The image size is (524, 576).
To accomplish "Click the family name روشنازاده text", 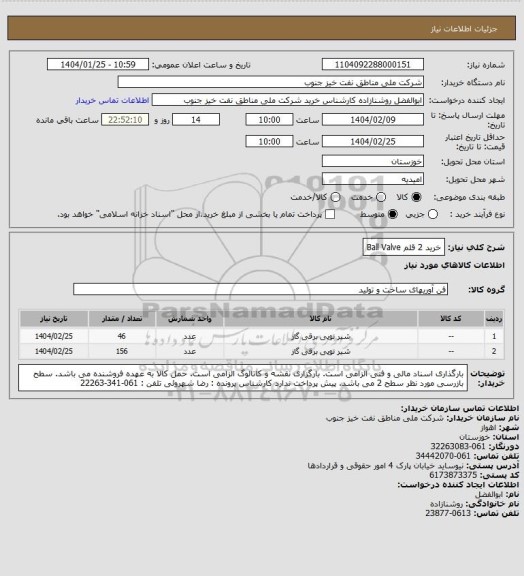I will (x=447, y=503).
